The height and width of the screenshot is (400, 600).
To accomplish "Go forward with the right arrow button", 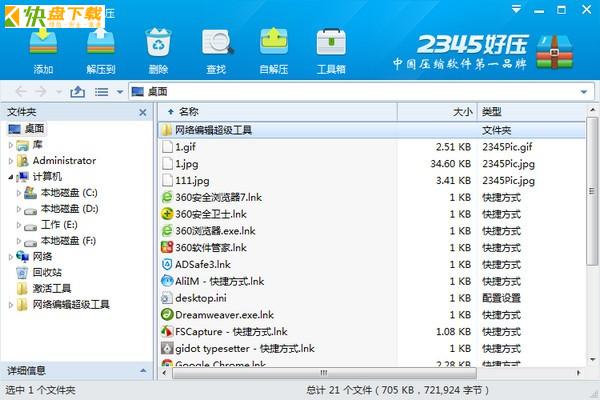I will 41,91.
